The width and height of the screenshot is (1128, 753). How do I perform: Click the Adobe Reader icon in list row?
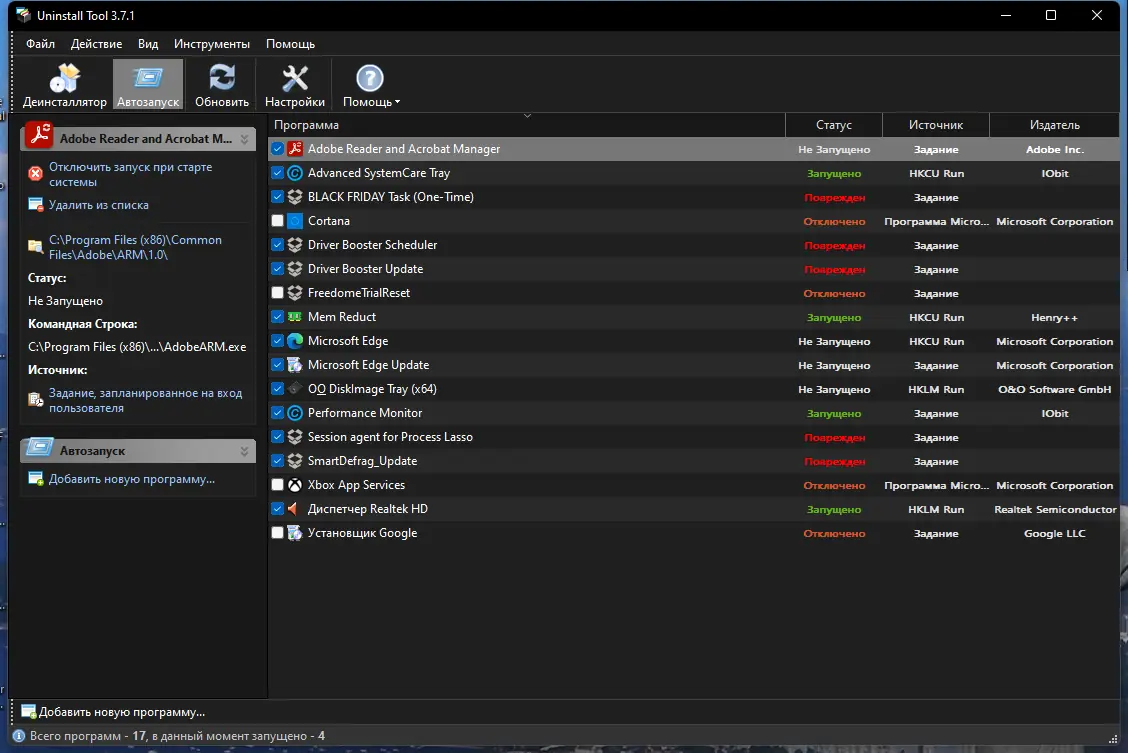click(295, 149)
